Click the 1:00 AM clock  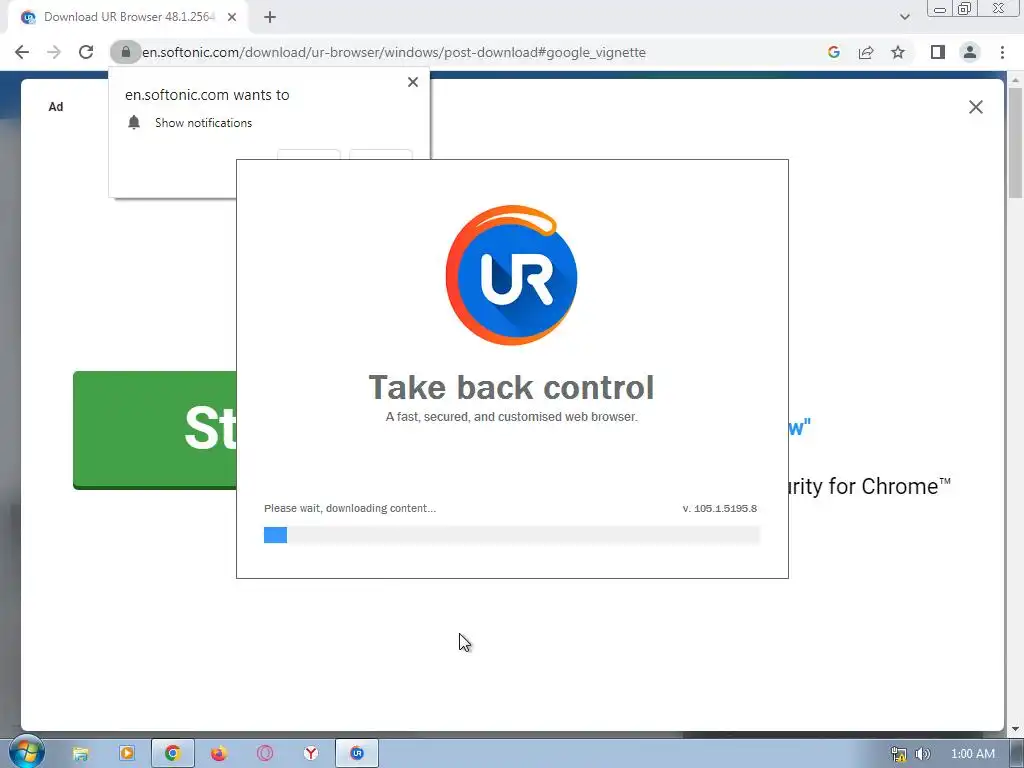[x=972, y=754]
